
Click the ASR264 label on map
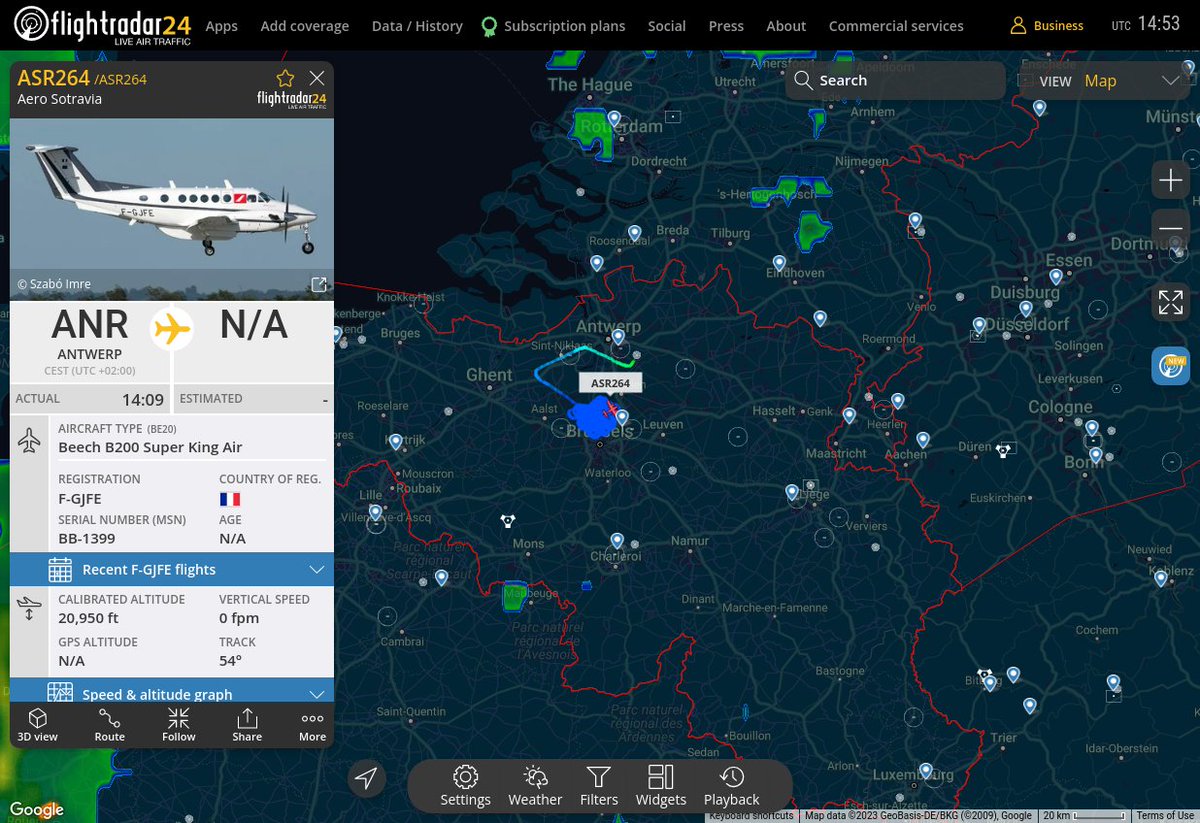(610, 383)
